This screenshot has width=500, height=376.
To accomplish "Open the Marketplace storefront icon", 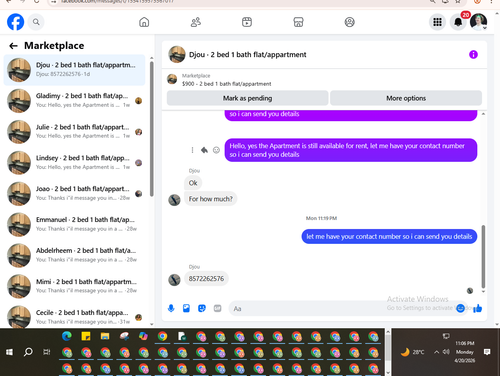I will click(298, 22).
